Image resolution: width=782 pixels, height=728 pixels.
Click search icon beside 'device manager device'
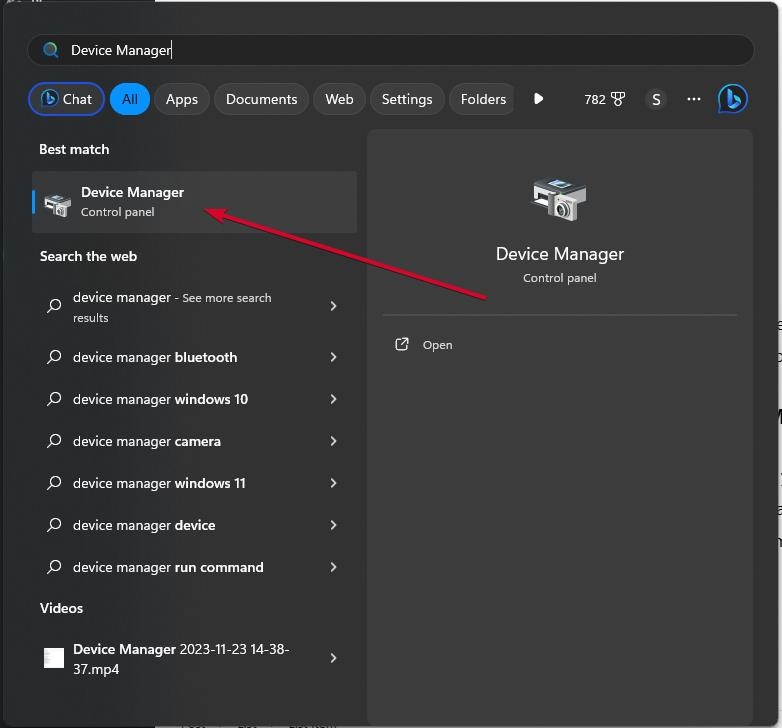[54, 525]
